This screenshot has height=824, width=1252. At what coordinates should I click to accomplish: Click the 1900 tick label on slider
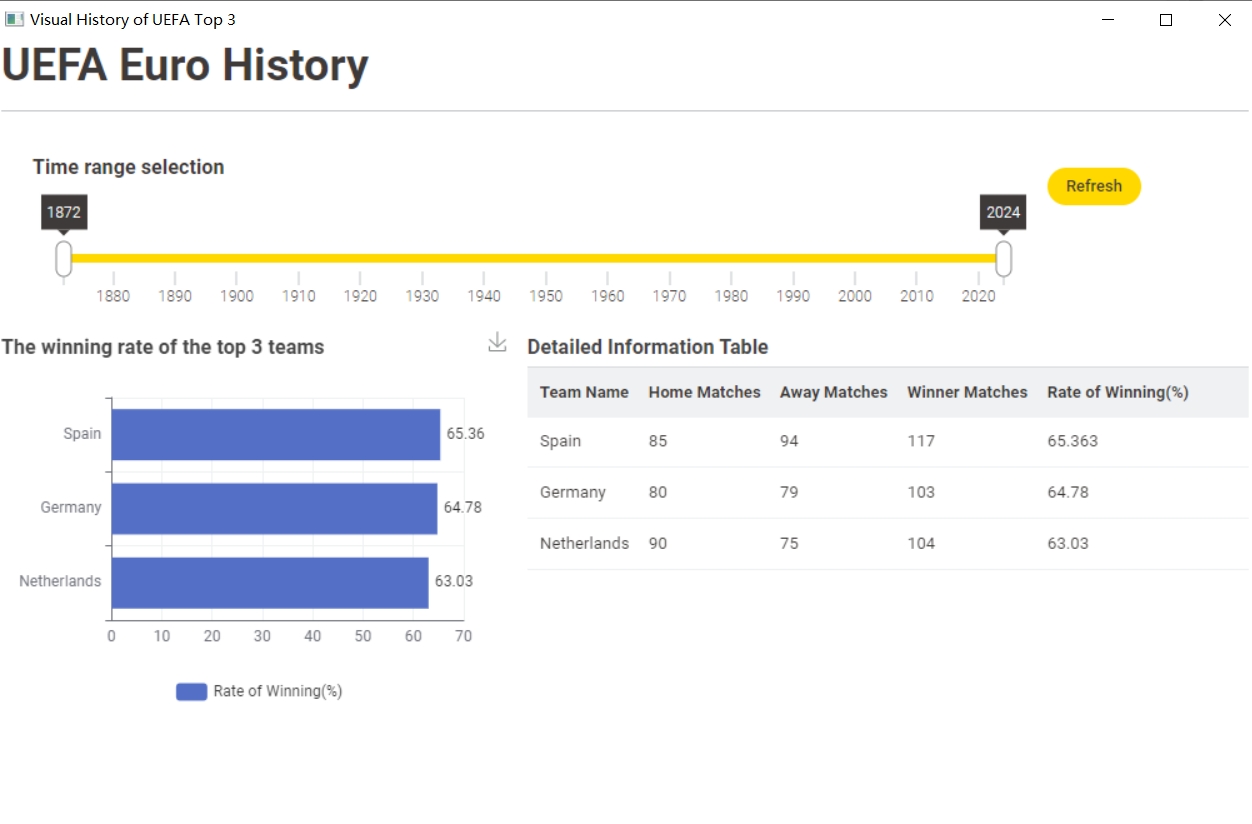pyautogui.click(x=237, y=296)
